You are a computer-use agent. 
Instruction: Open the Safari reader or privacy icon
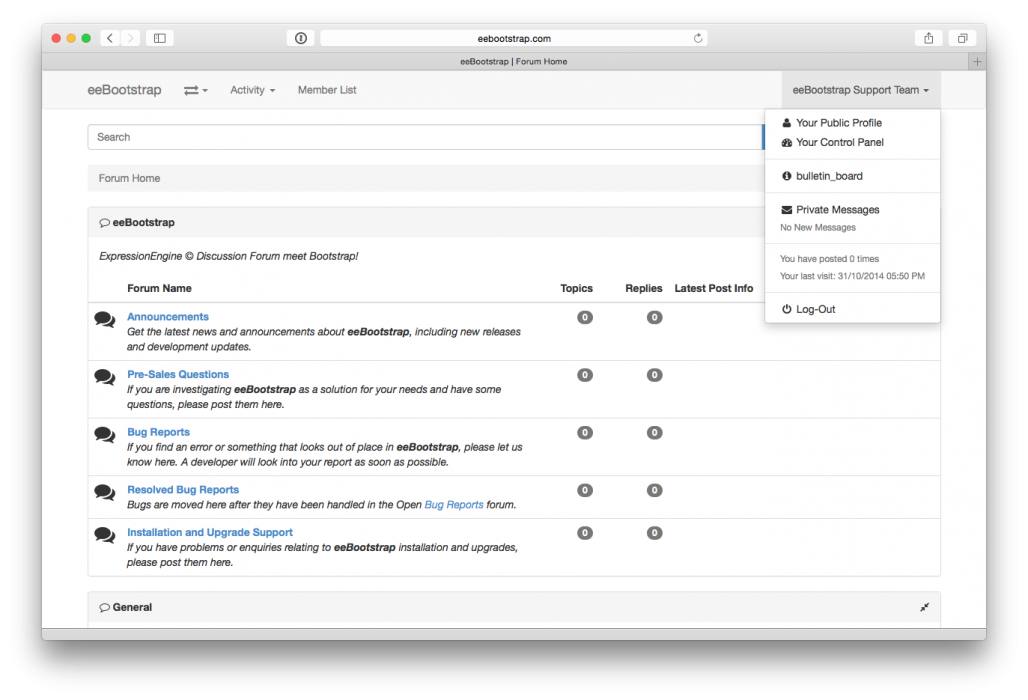point(301,38)
